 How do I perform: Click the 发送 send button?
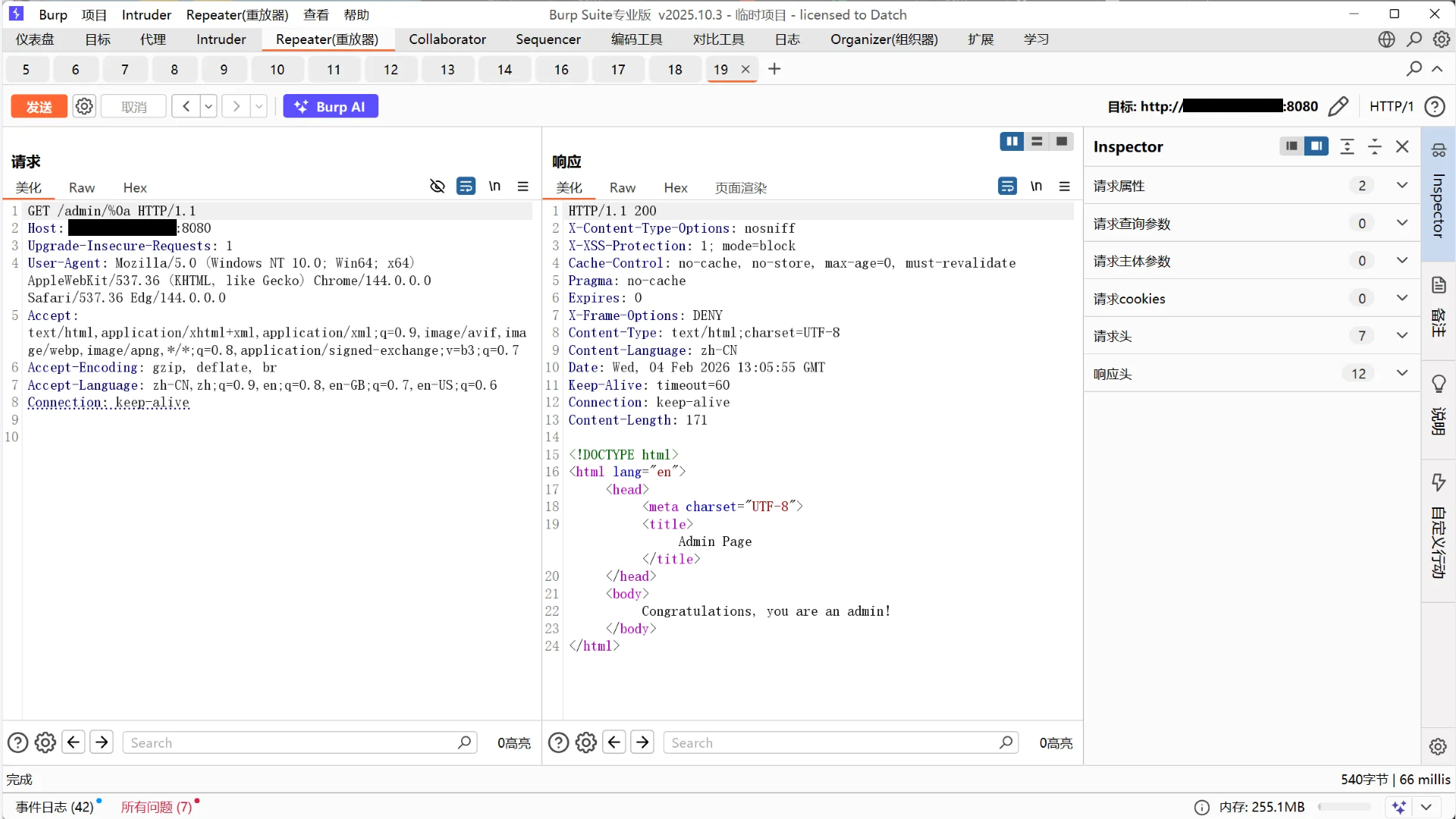pos(39,107)
